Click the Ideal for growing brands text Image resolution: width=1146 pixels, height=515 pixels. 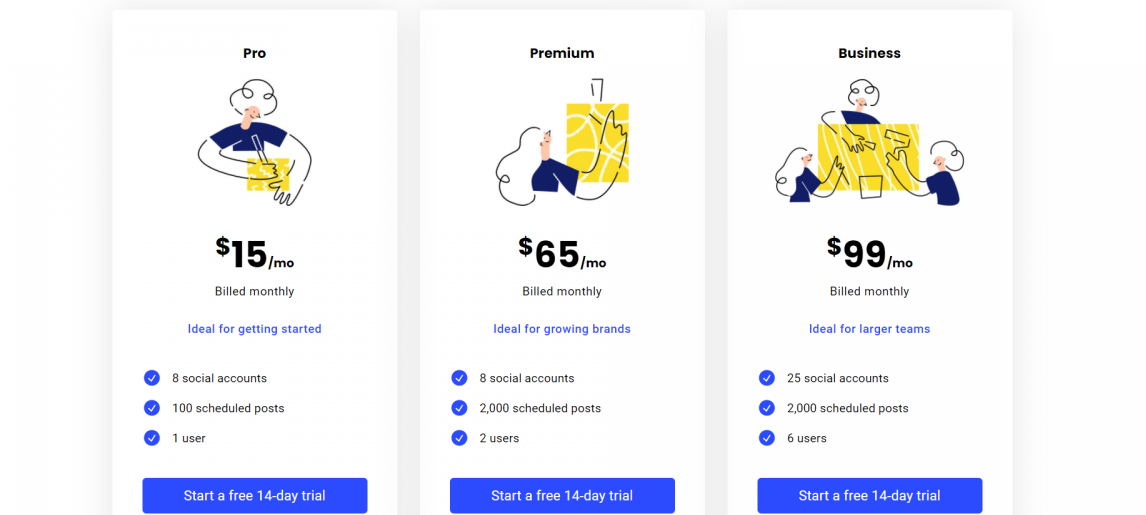click(x=562, y=329)
